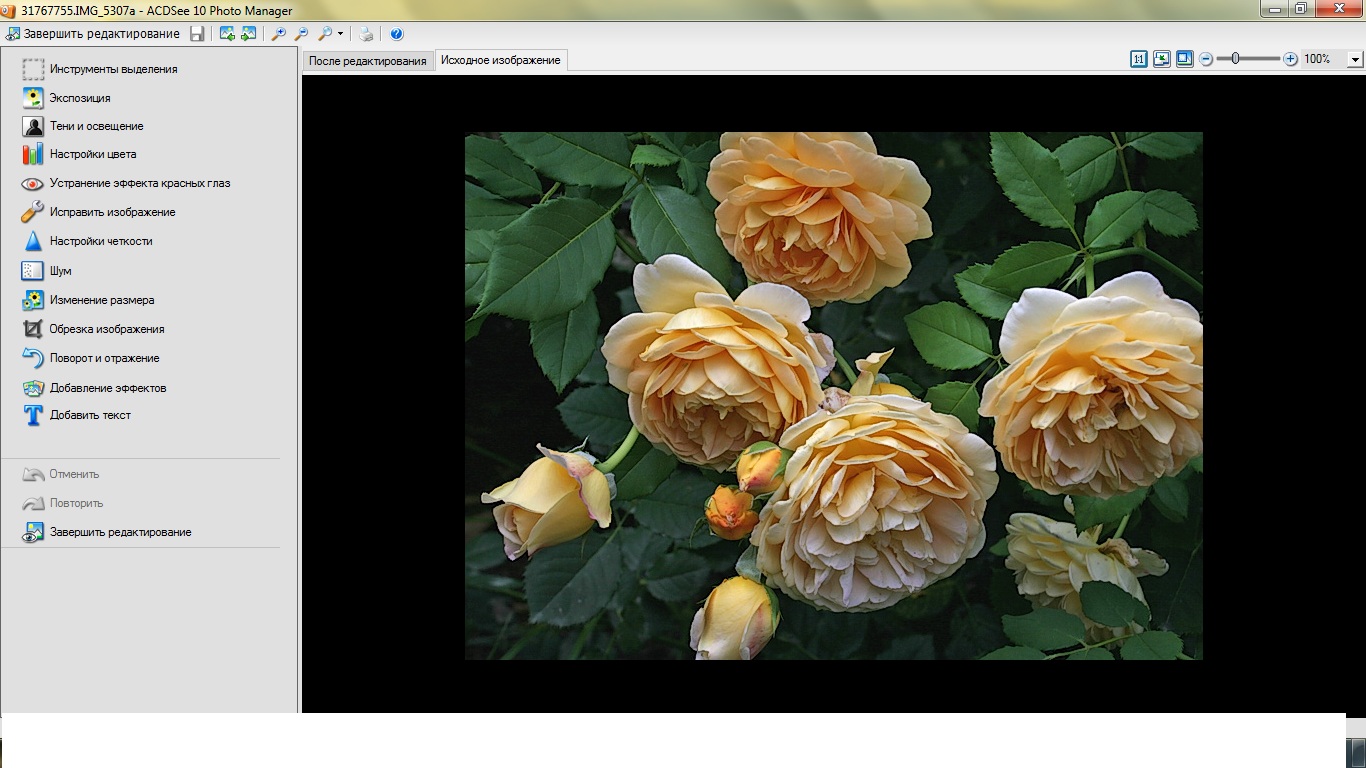Expand the zoom magnifier dropdown arrow in the toolbar
The width and height of the screenshot is (1366, 768).
(341, 34)
